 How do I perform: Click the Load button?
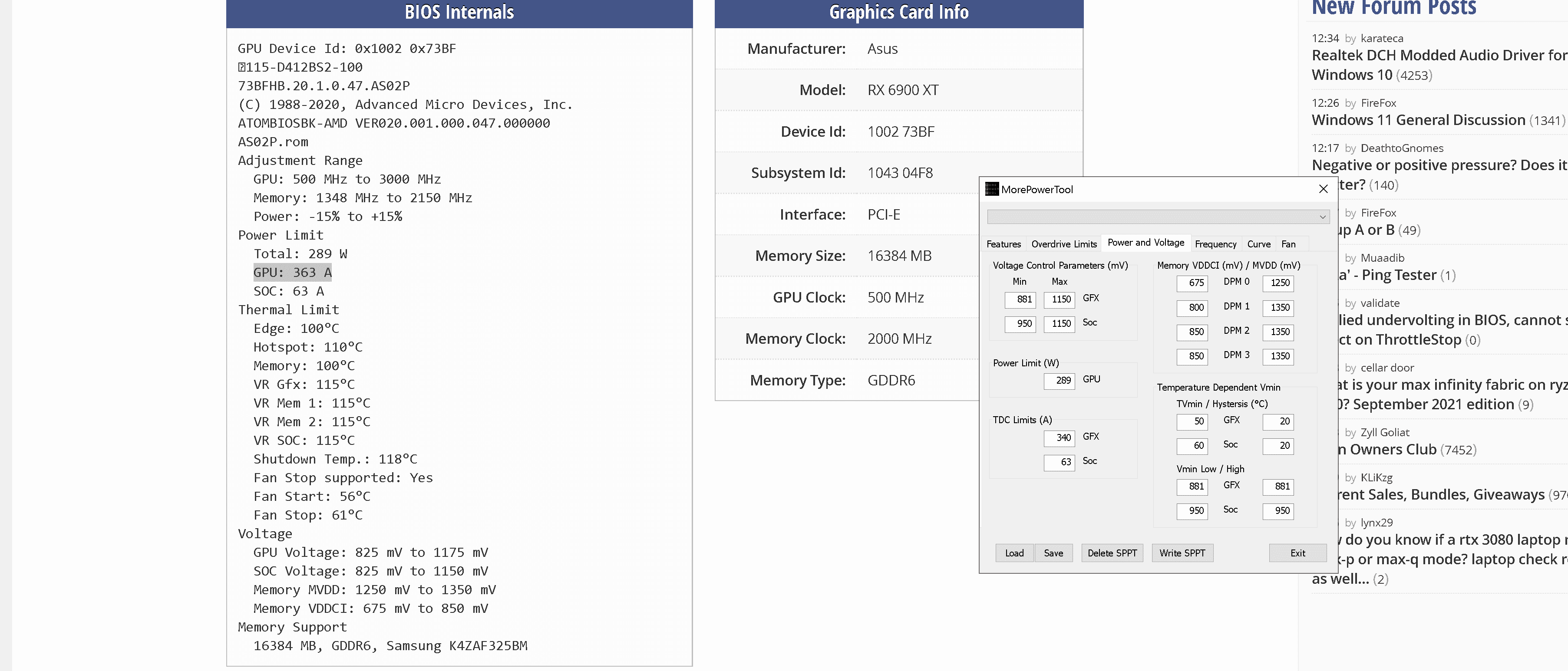pyautogui.click(x=1014, y=553)
